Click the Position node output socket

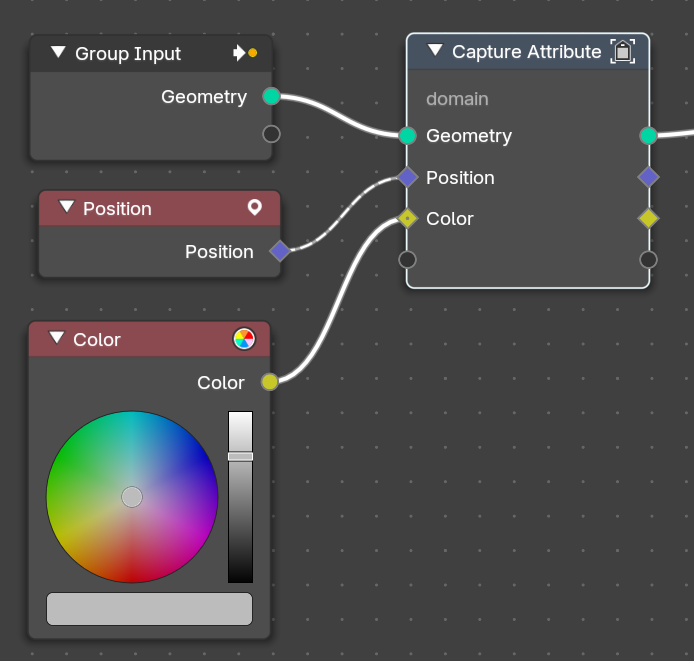click(x=280, y=251)
